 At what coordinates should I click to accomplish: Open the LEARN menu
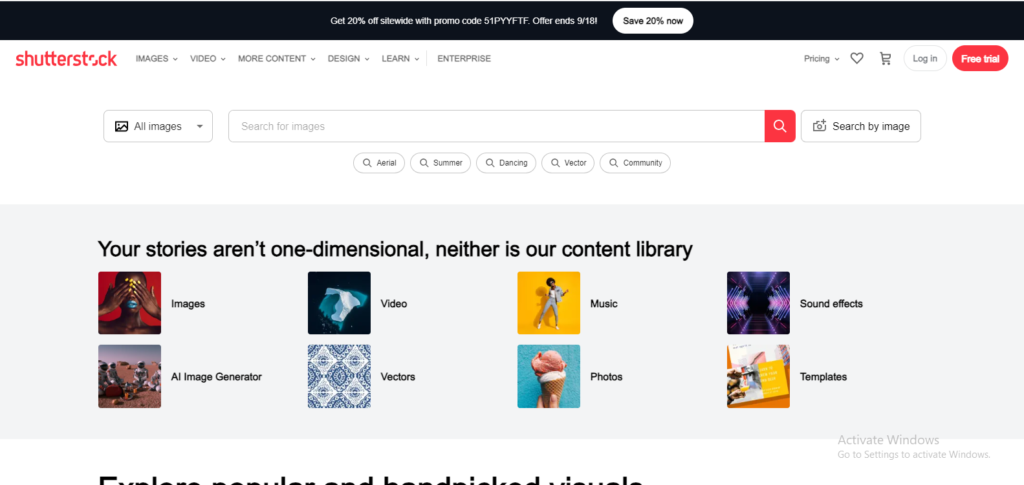pos(400,59)
